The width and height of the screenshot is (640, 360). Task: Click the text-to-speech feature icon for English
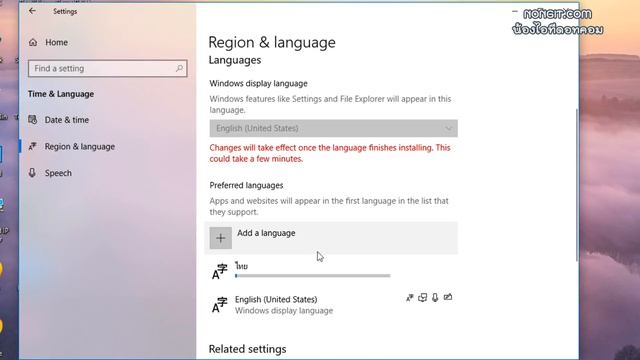pos(422,298)
